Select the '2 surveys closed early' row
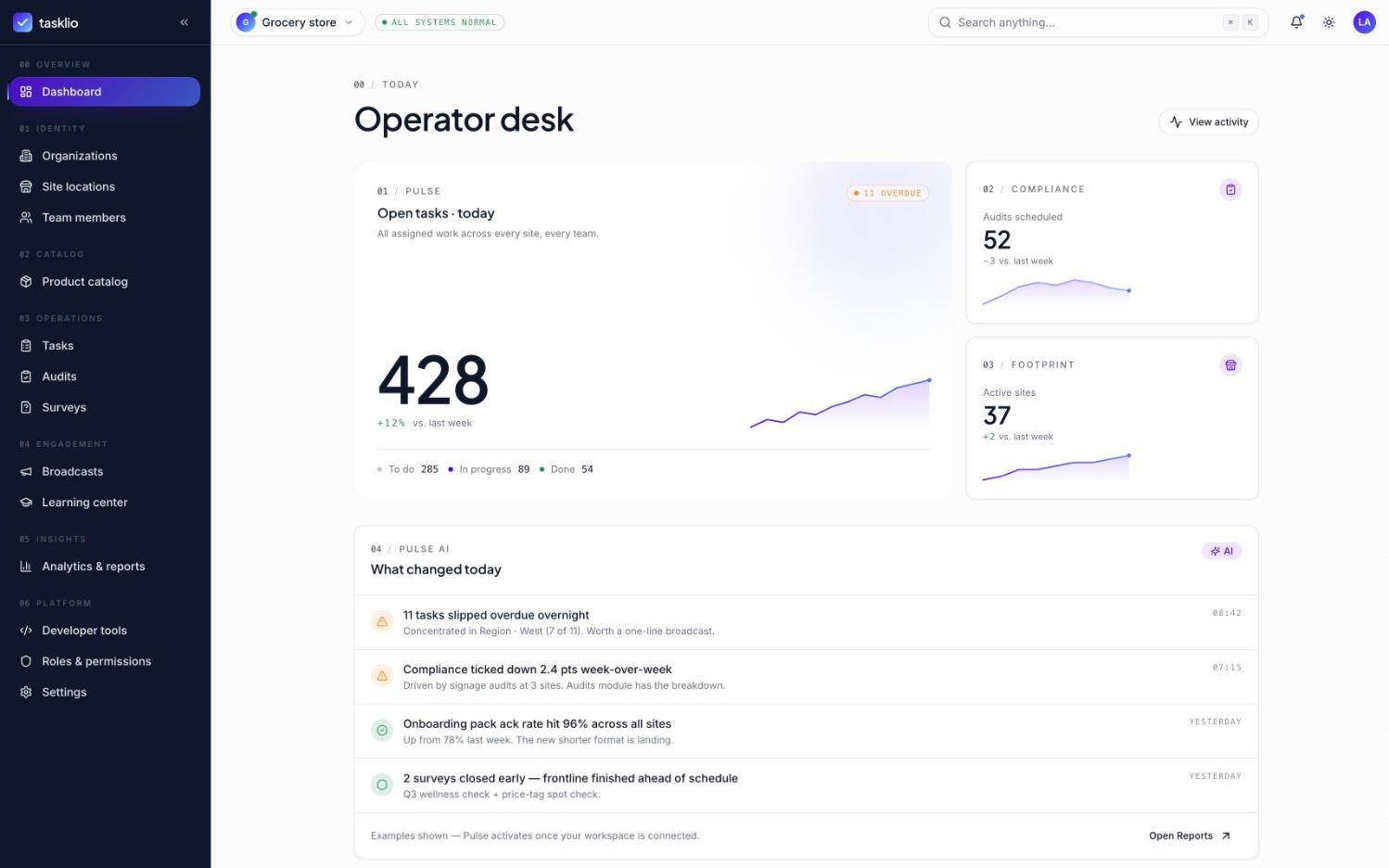1389x868 pixels. (x=806, y=785)
